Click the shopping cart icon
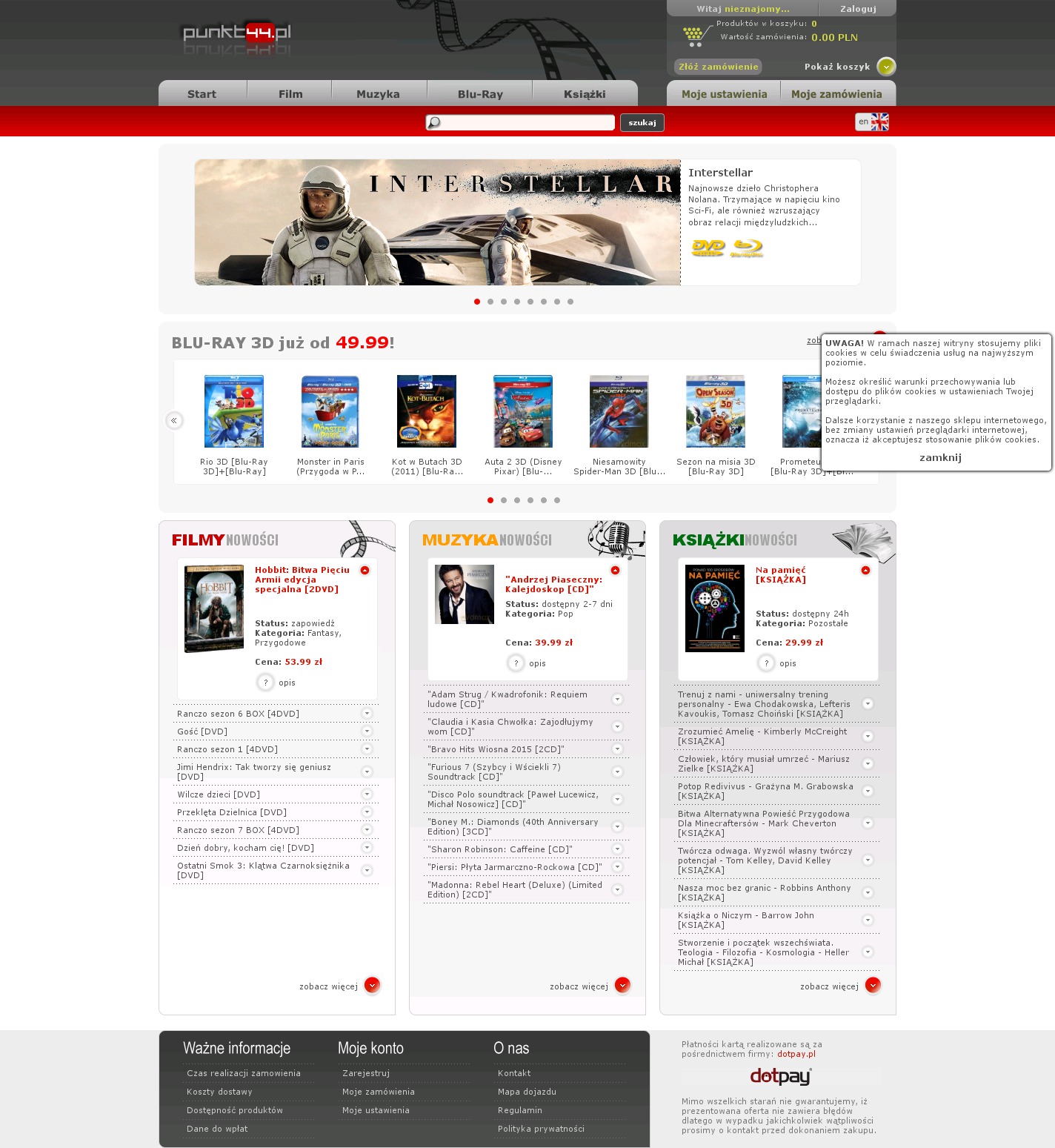Viewport: 1055px width, 1148px height. coord(694,35)
